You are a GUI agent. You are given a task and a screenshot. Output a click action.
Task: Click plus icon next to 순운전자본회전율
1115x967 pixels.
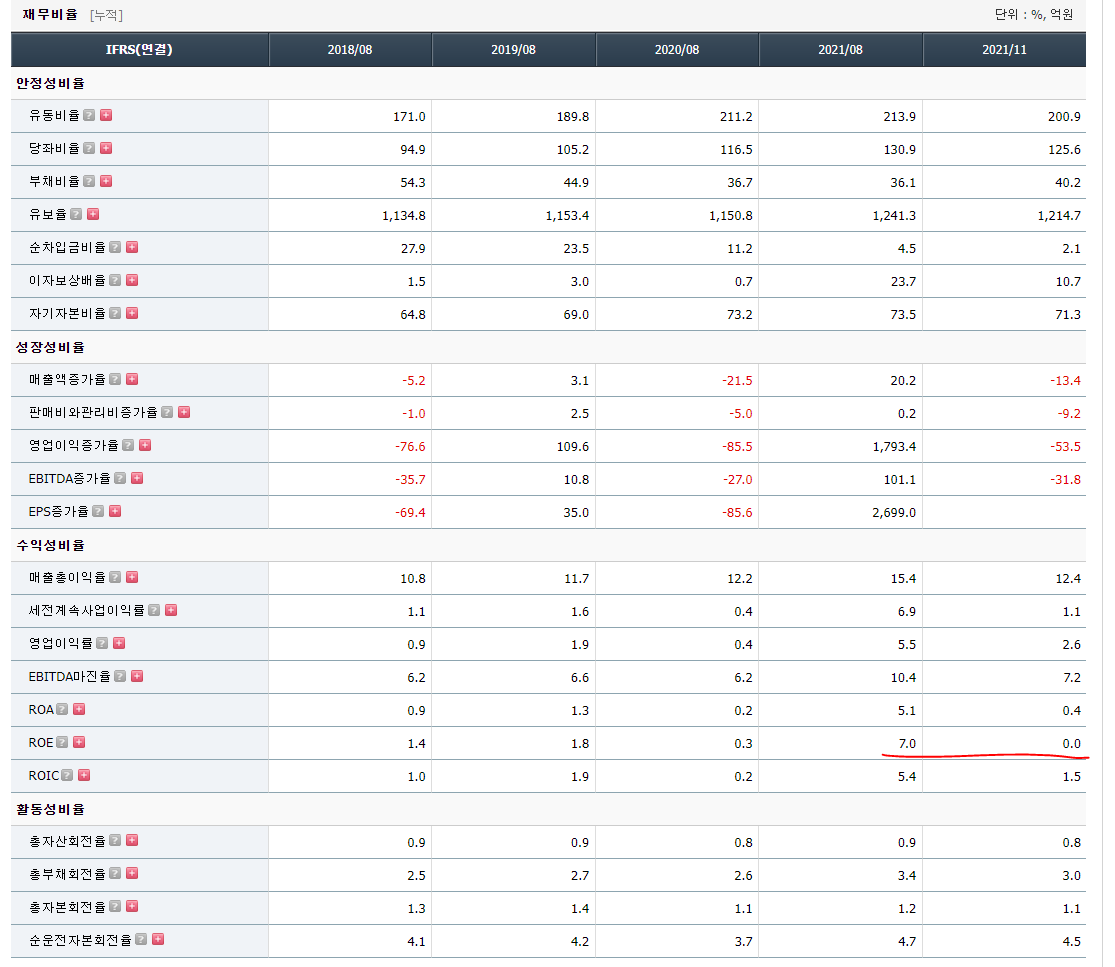pos(159,940)
